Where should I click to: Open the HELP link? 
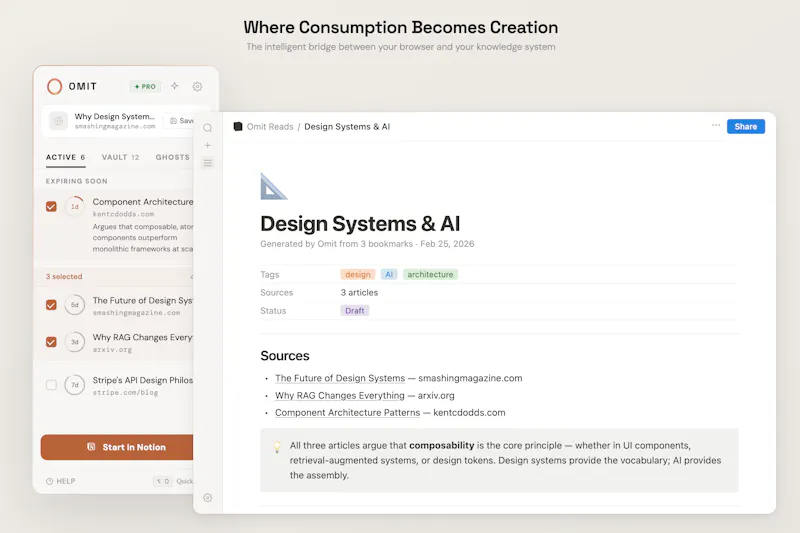coord(61,481)
